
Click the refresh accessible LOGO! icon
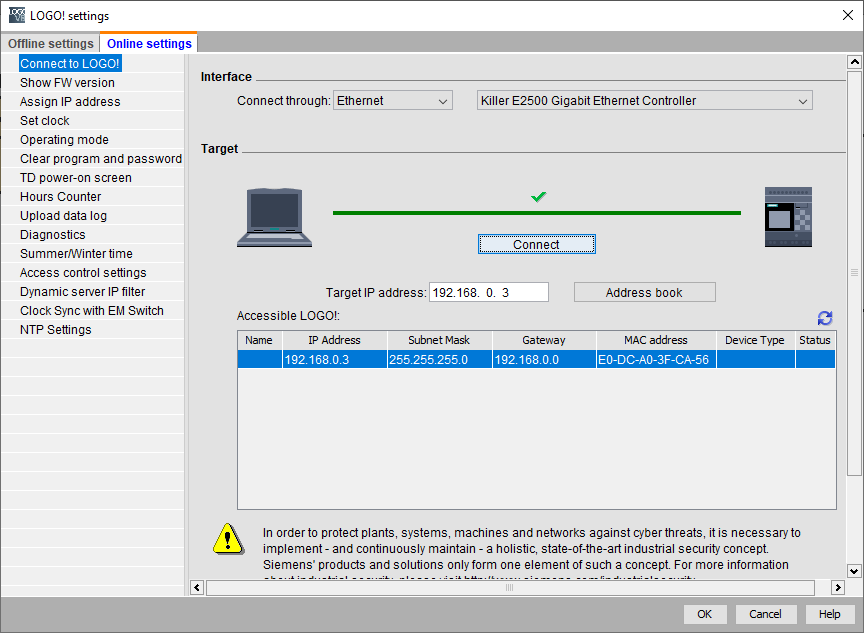pos(825,318)
